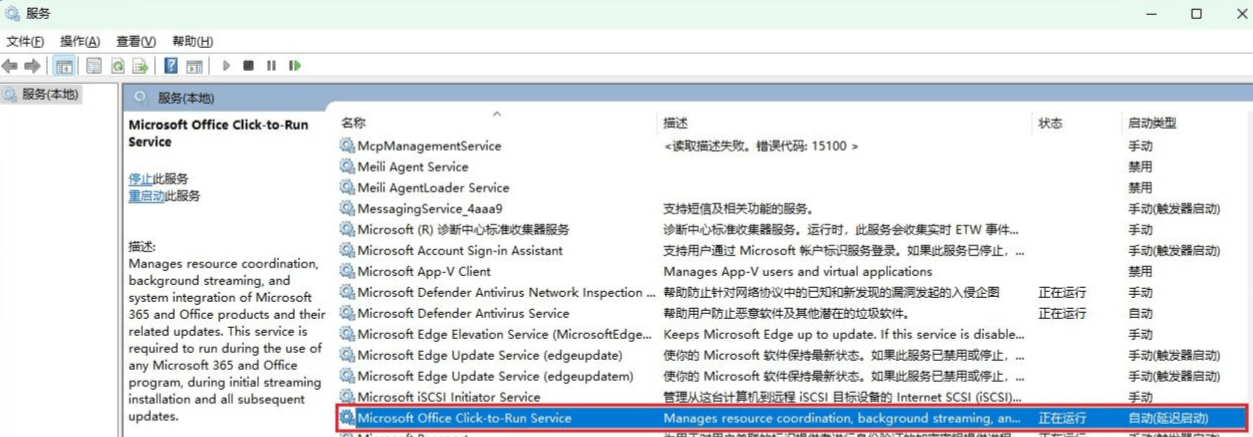Select Microsoft Edge Update Service (edgeupdatem) name
The width and height of the screenshot is (1253, 437).
(x=495, y=376)
